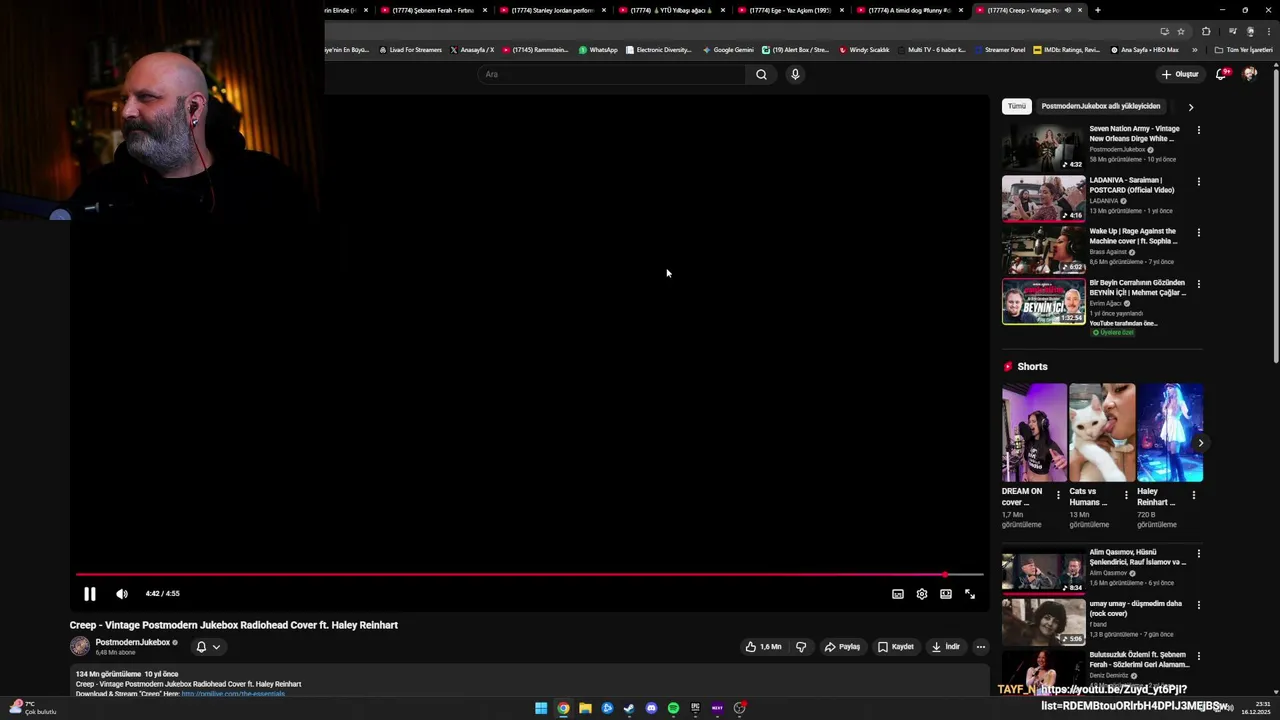Switch to Şebnem Ferah browser tab

(x=432, y=10)
